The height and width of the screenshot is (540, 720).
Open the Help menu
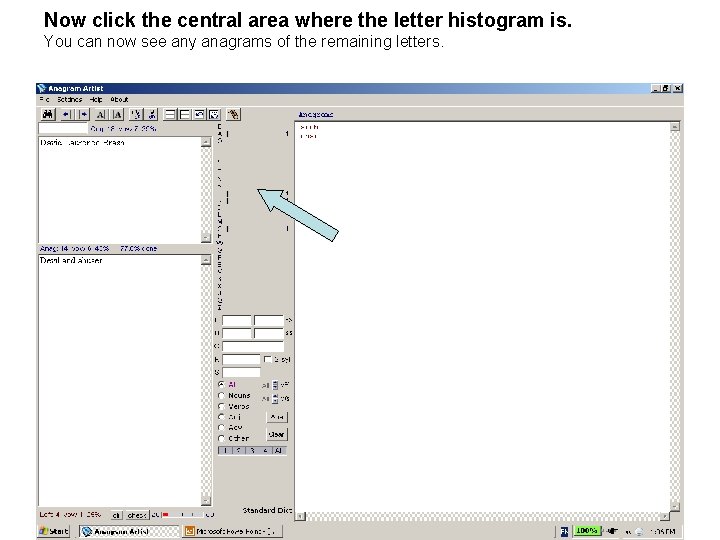click(96, 99)
